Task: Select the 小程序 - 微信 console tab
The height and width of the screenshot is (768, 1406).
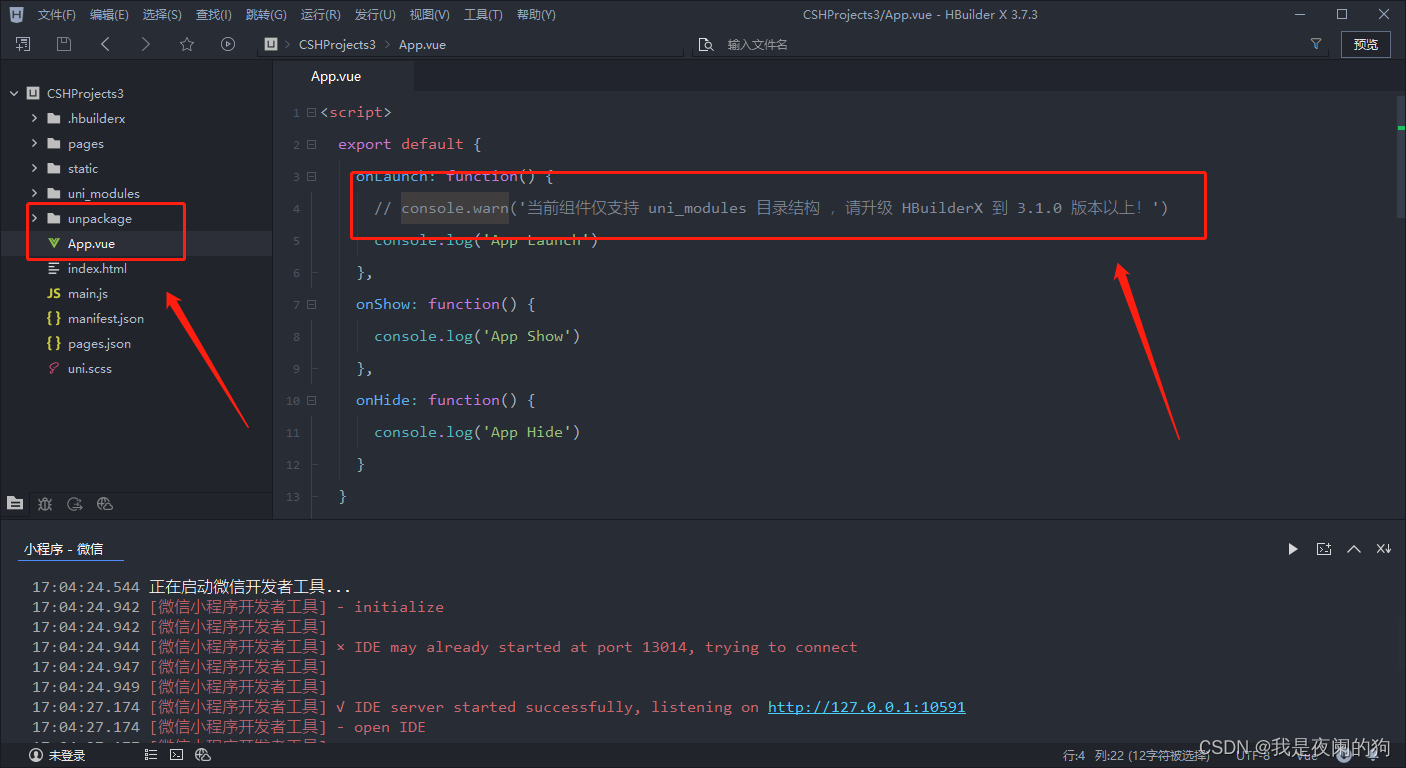Action: click(64, 549)
